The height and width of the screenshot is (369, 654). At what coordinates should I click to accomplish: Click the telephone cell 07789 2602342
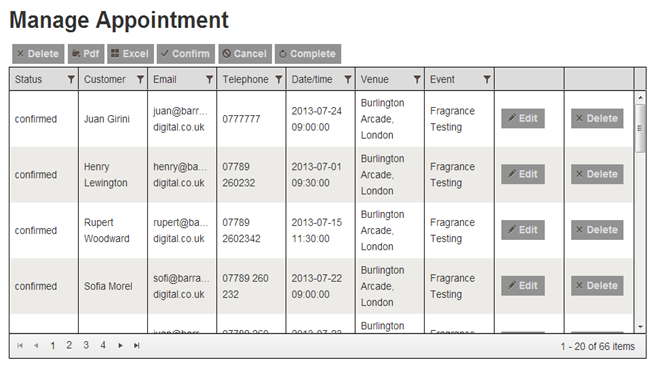(251, 231)
